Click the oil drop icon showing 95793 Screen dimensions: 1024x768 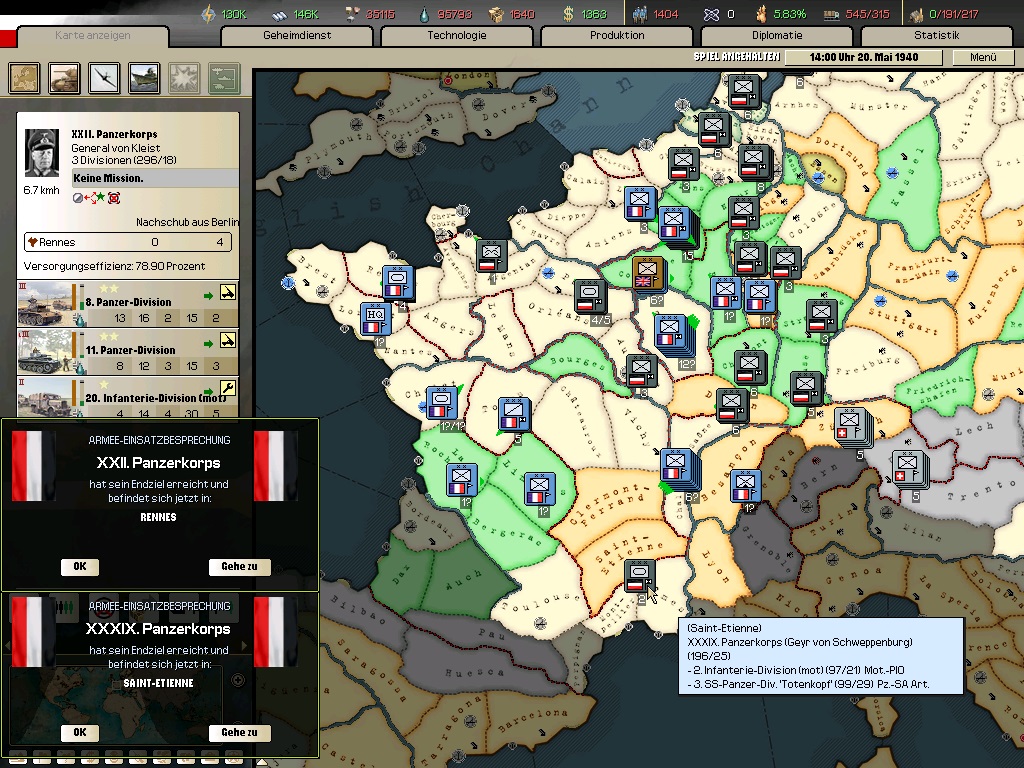(x=424, y=14)
